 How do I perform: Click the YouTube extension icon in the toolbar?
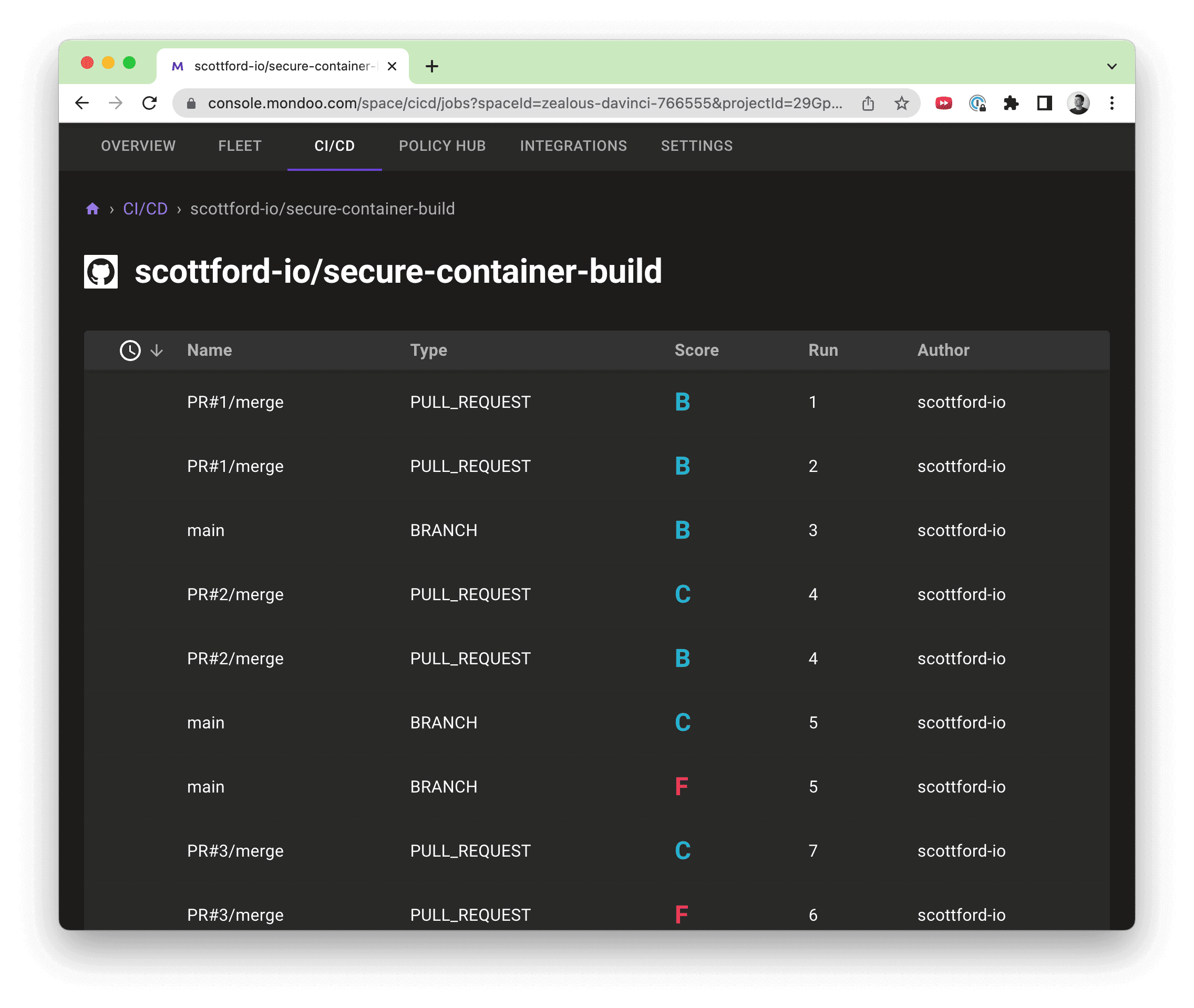click(x=943, y=103)
